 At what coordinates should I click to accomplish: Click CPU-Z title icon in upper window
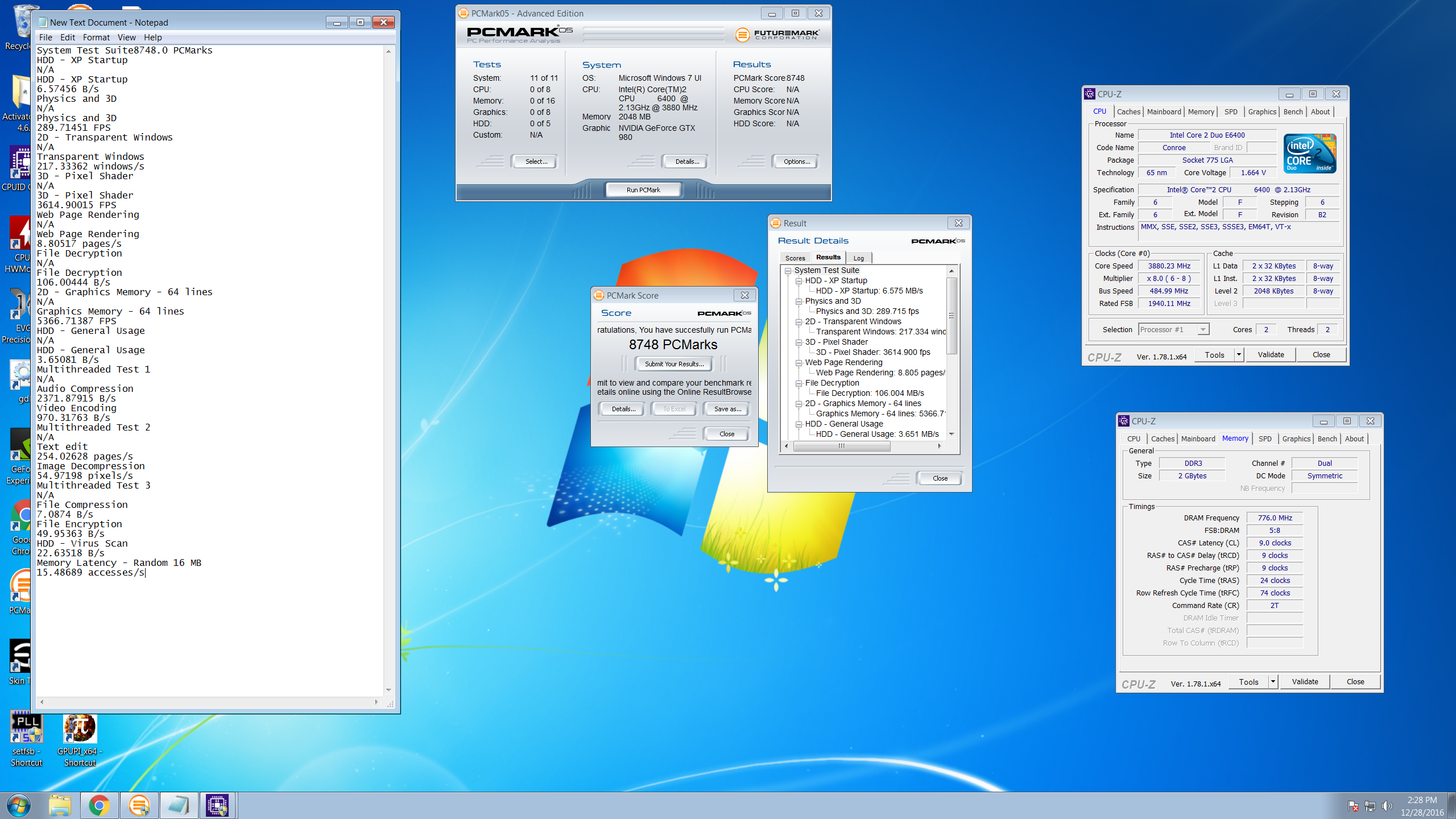(x=1090, y=94)
